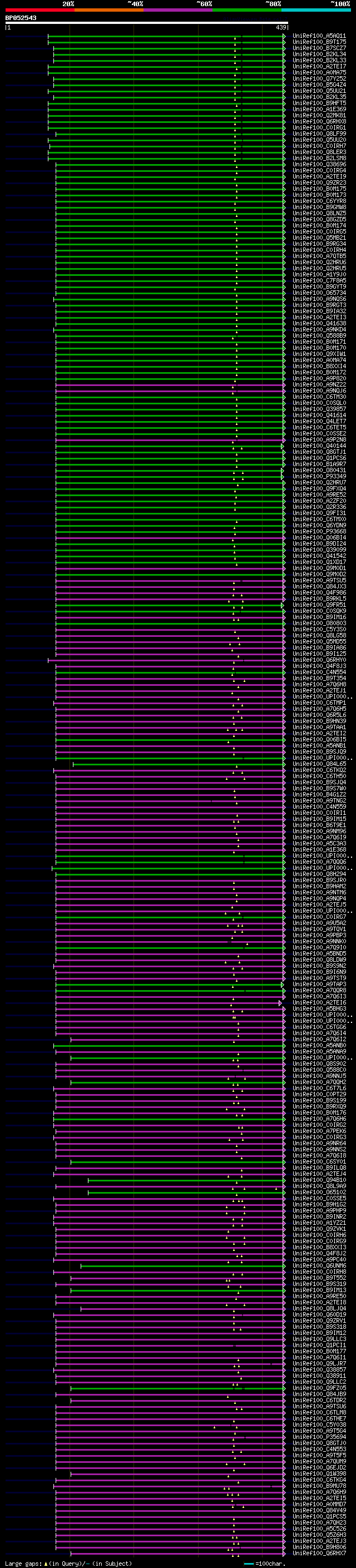Click hit label UniRef100_Q84JX3
The image size is (356, 1568).
319,586
